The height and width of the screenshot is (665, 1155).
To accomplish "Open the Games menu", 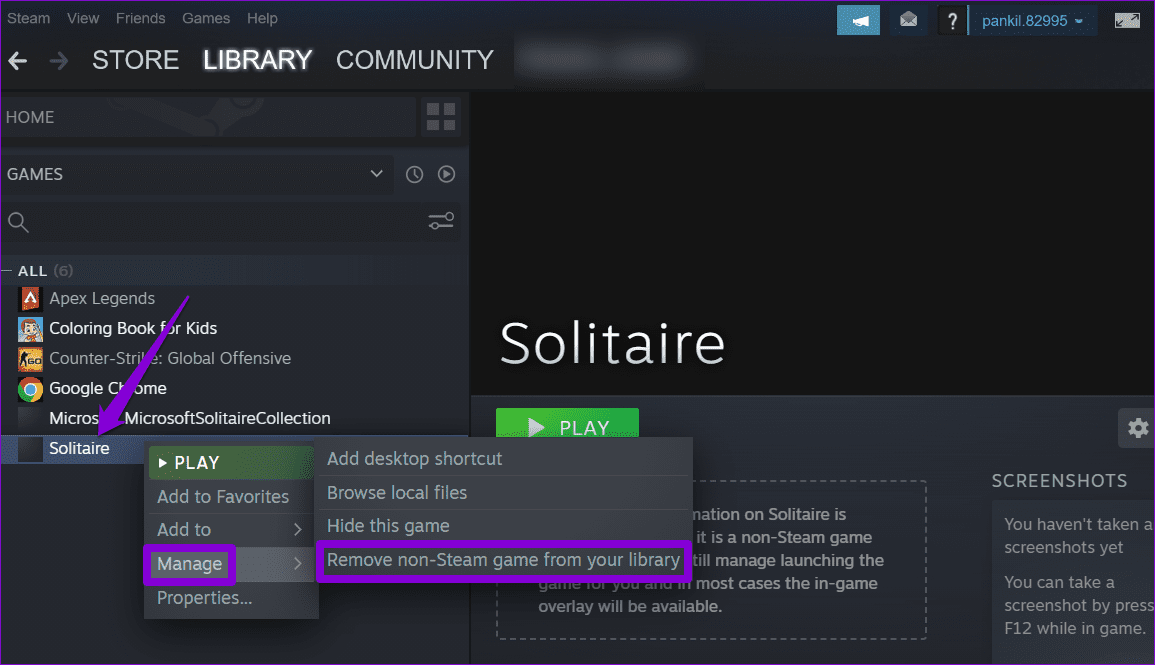I will click(x=206, y=18).
